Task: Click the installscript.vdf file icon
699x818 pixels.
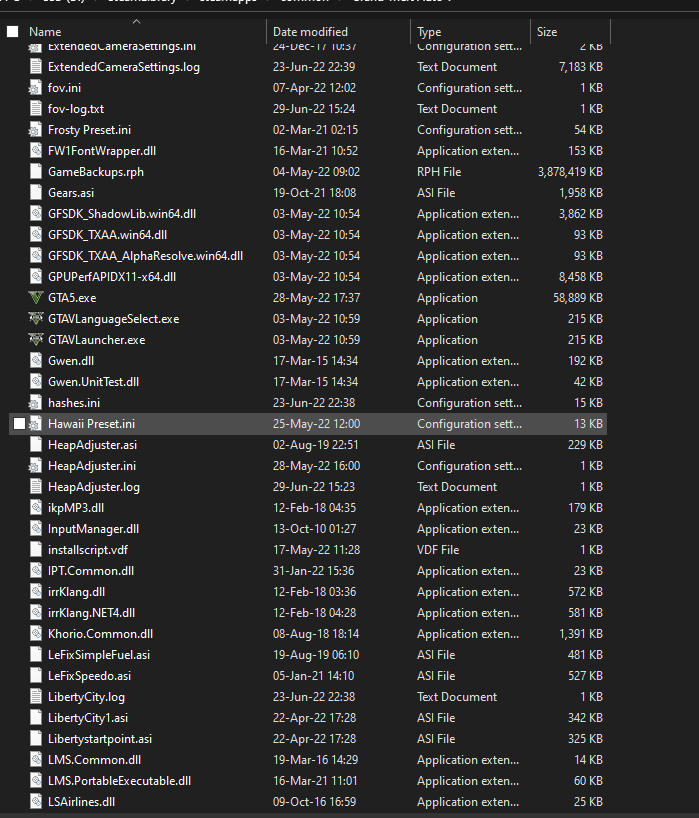Action: click(x=37, y=550)
